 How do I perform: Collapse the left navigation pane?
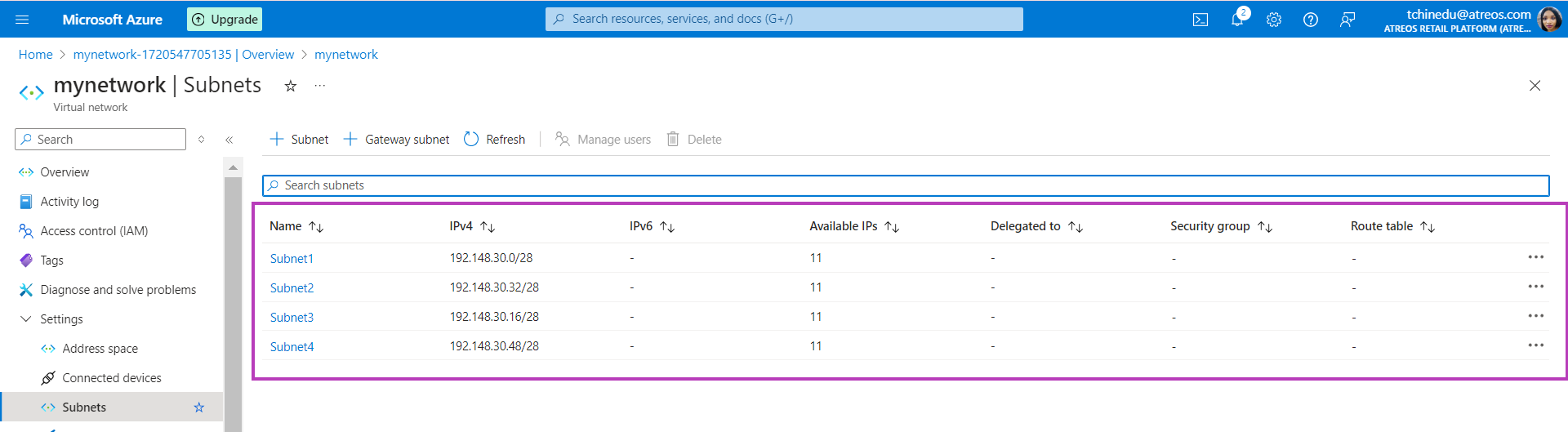[x=229, y=140]
